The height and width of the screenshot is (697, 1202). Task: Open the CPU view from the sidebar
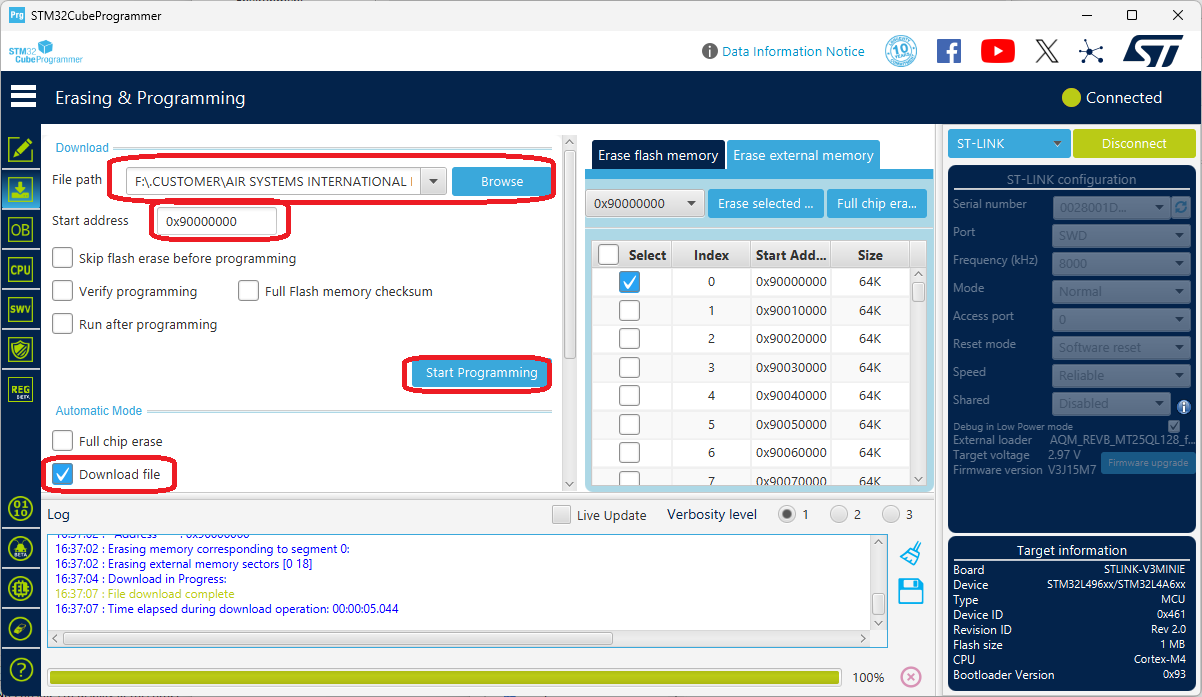click(21, 269)
